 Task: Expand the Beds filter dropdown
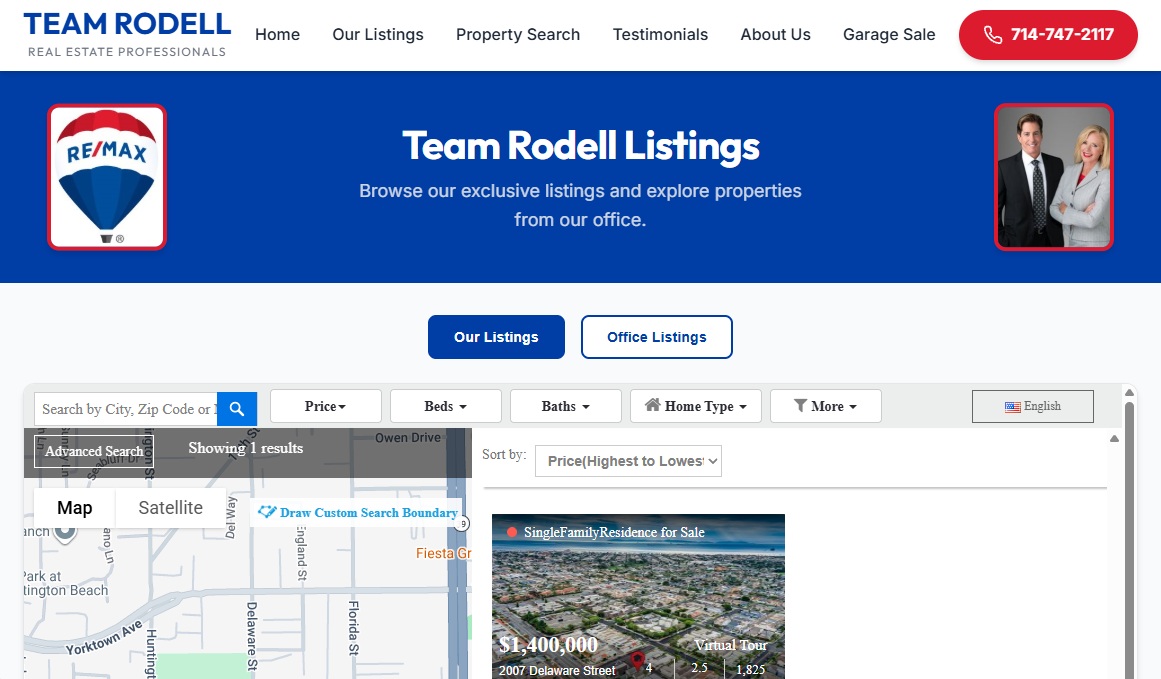[445, 406]
